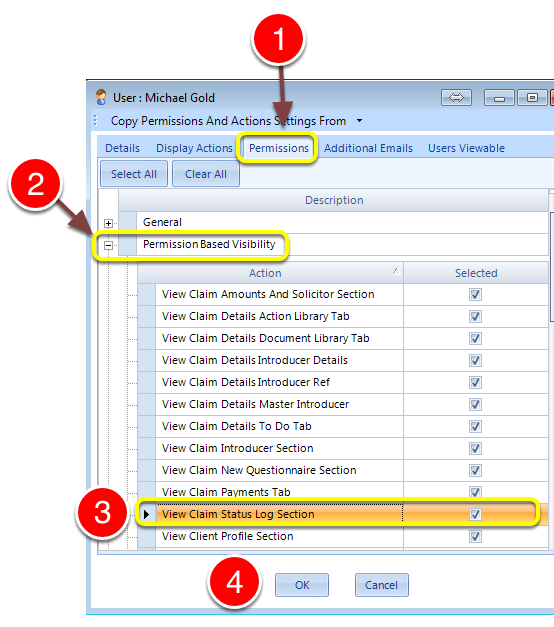This screenshot has width=554, height=627.
Task: Switch to the Permissions tab
Action: point(279,148)
